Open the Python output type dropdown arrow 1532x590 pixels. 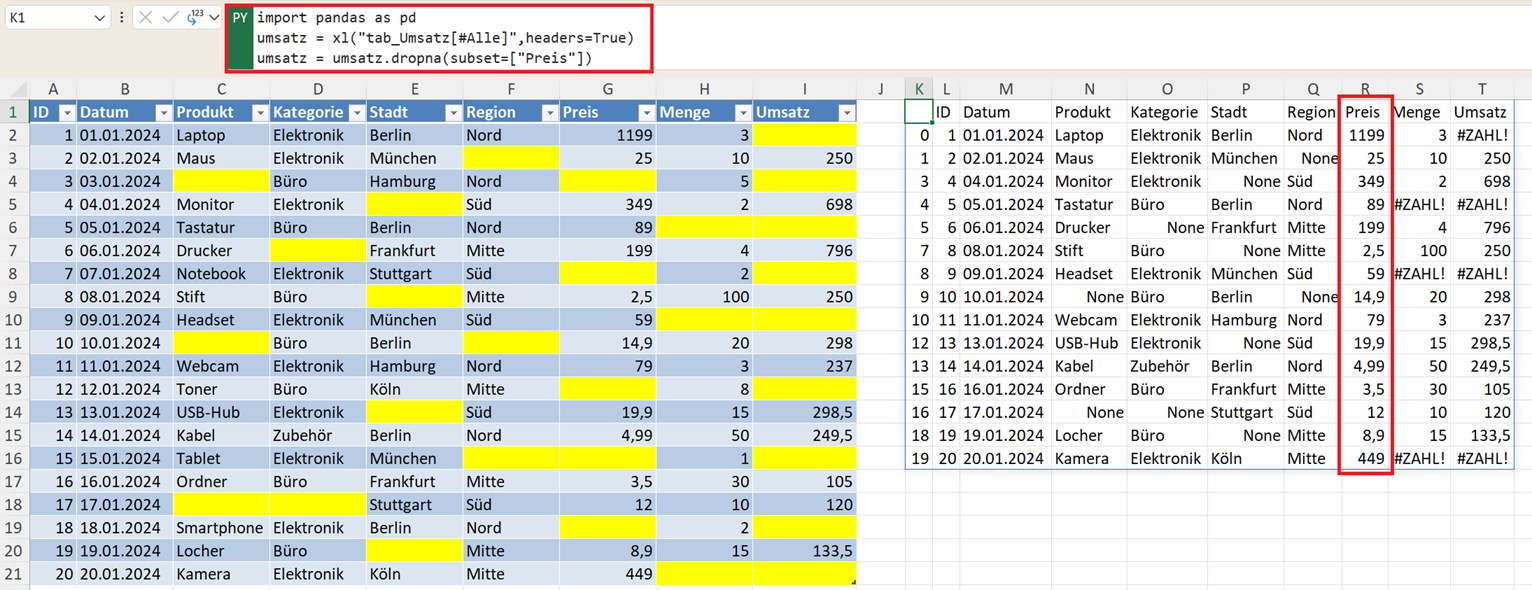(x=214, y=18)
